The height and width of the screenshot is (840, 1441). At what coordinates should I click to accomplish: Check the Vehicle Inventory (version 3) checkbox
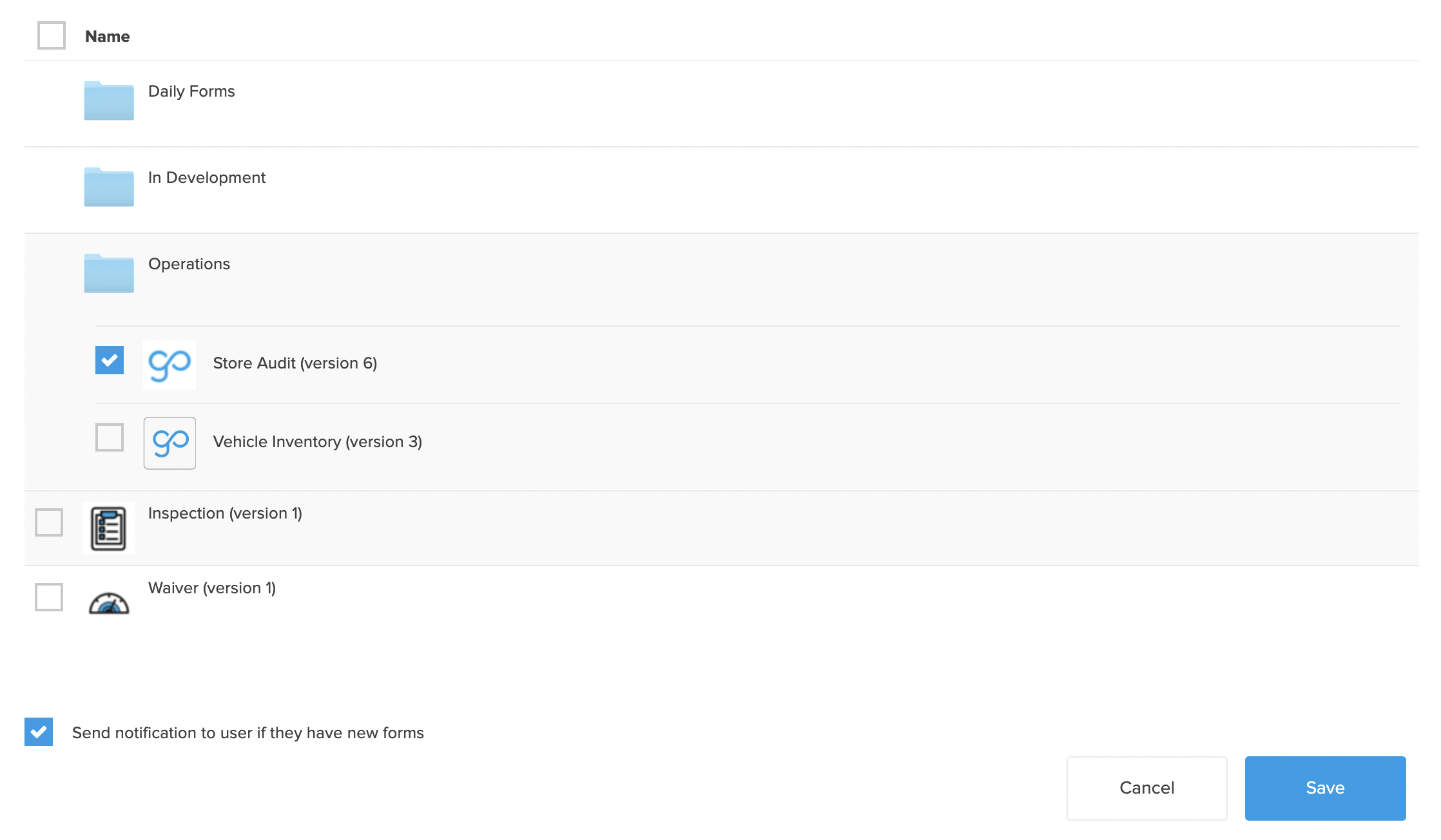(x=110, y=437)
